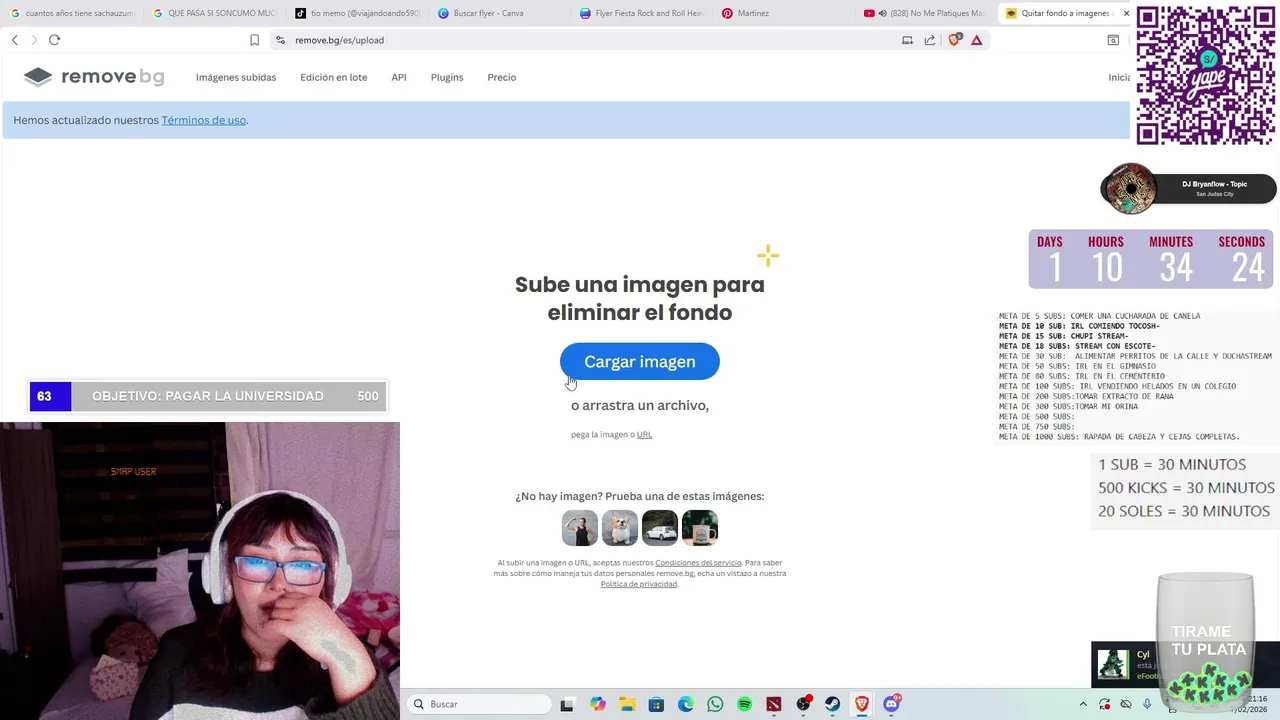Switch to 'Buscar flyer - Canva' tab
This screenshot has height=720, width=1280.
[x=499, y=13]
